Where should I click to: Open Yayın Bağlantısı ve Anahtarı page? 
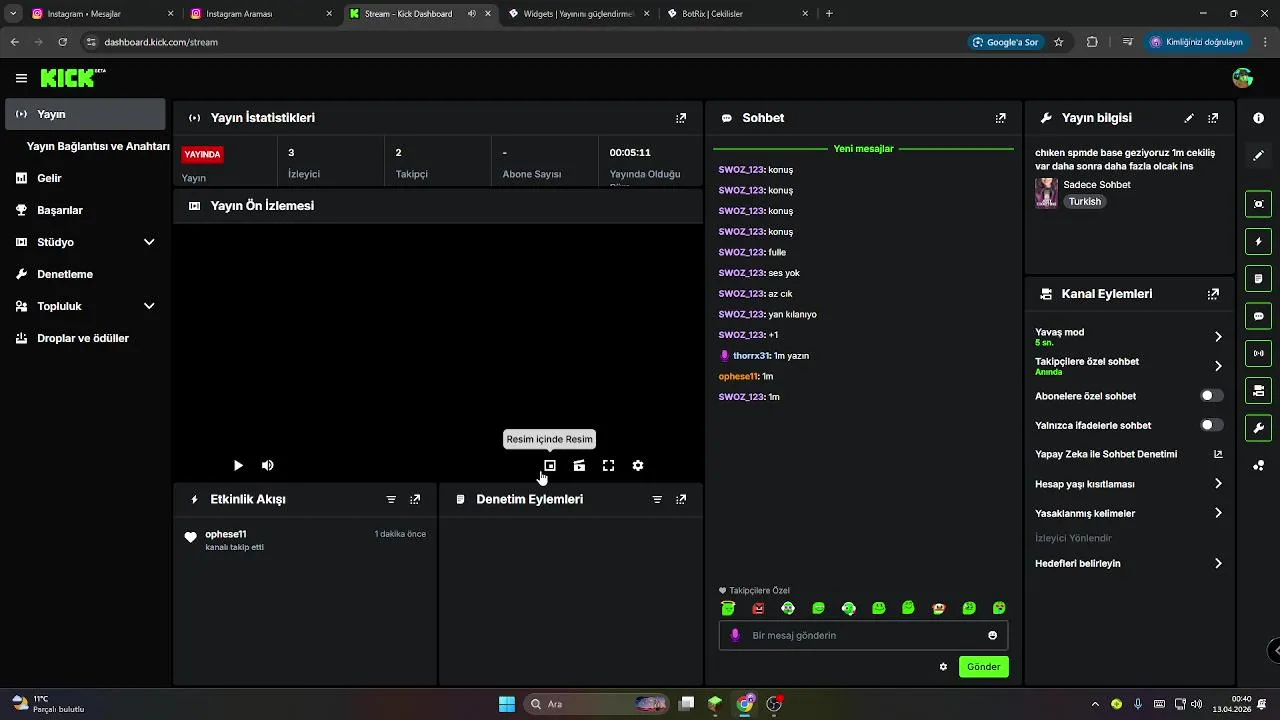98,146
